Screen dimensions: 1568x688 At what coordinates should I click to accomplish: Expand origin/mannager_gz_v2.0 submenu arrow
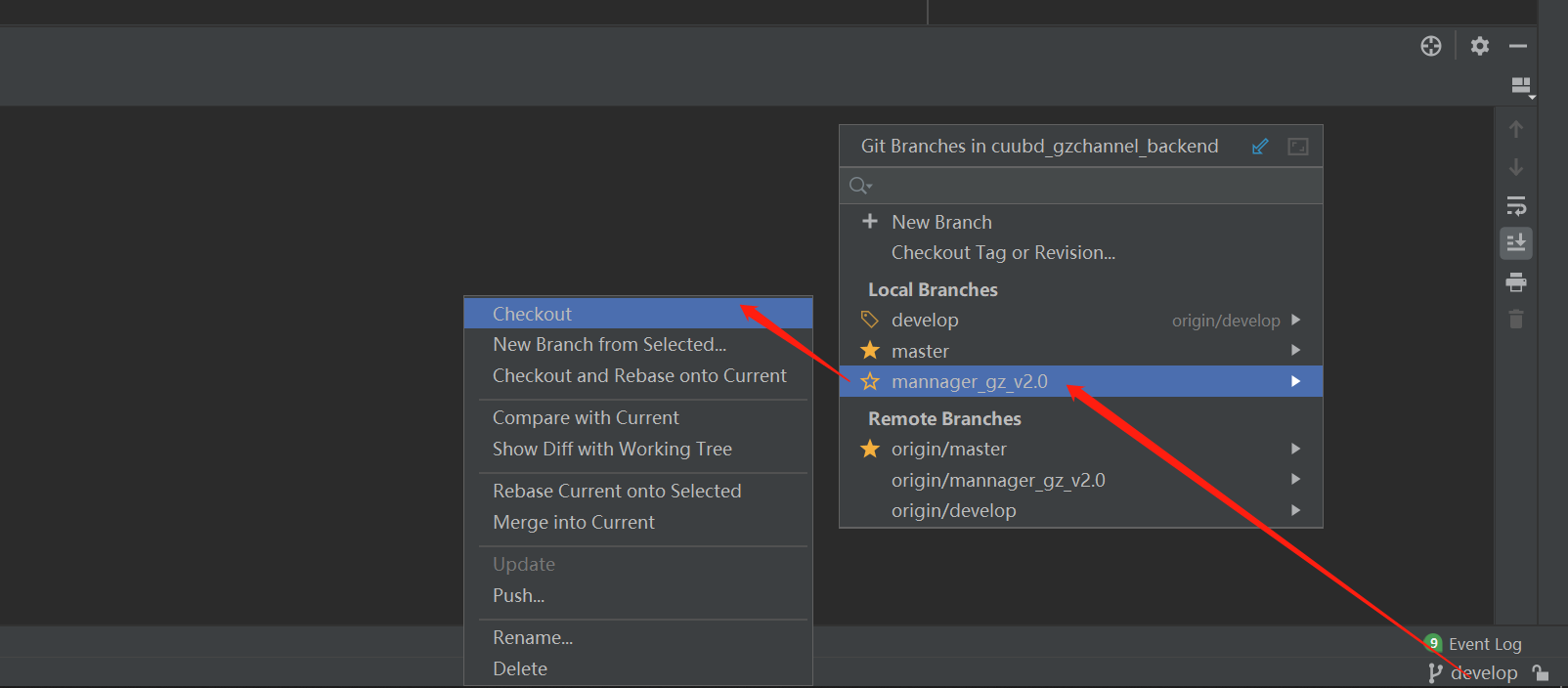point(1296,479)
